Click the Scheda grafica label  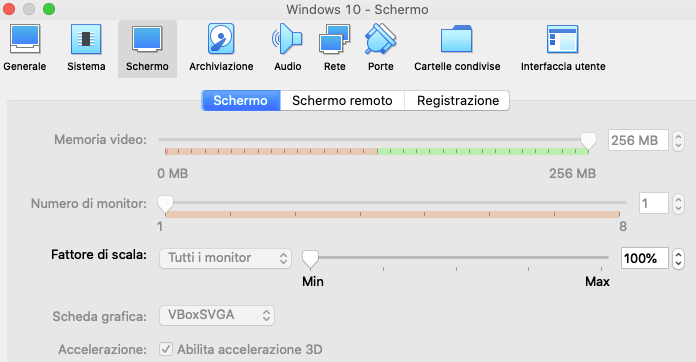pyautogui.click(x=99, y=316)
